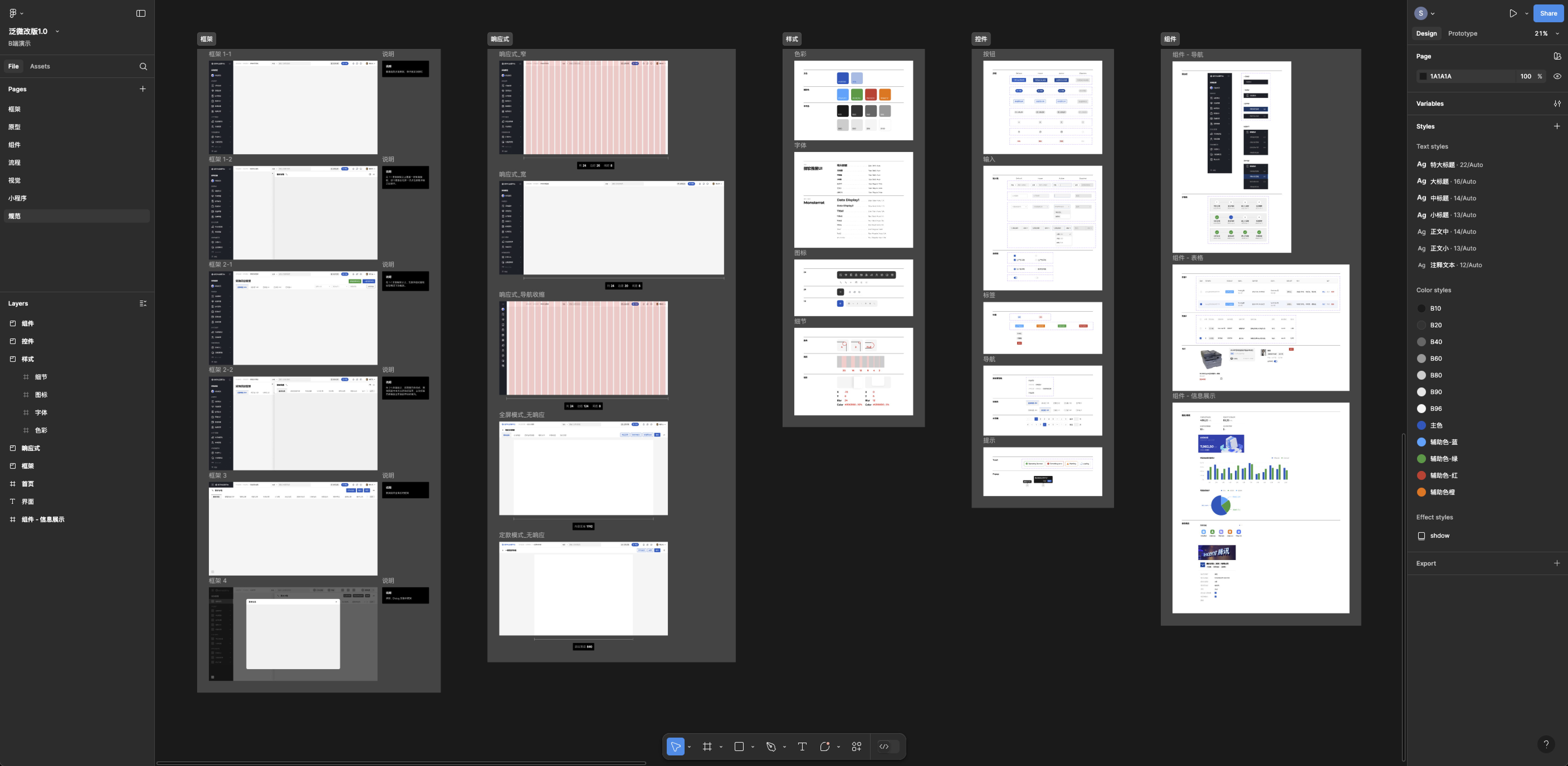Open Frame tool options chevron
The width and height of the screenshot is (1568, 766).
721,747
